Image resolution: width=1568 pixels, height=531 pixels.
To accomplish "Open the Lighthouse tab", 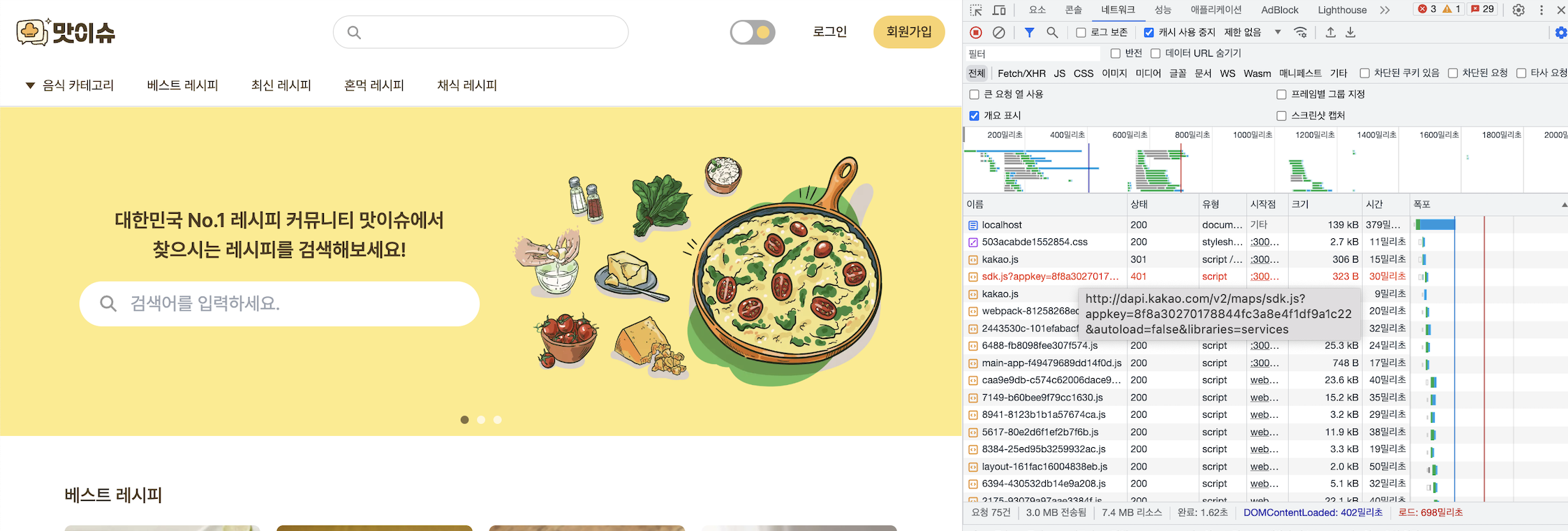I will (x=1342, y=10).
